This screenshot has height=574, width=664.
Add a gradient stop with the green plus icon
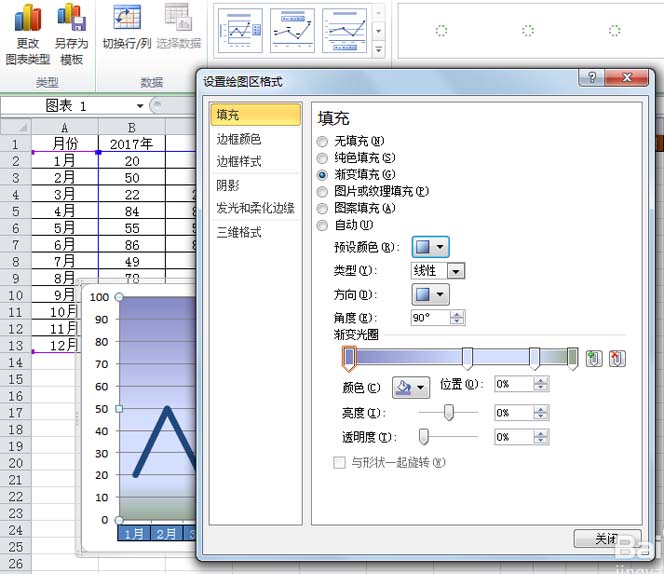pos(594,358)
